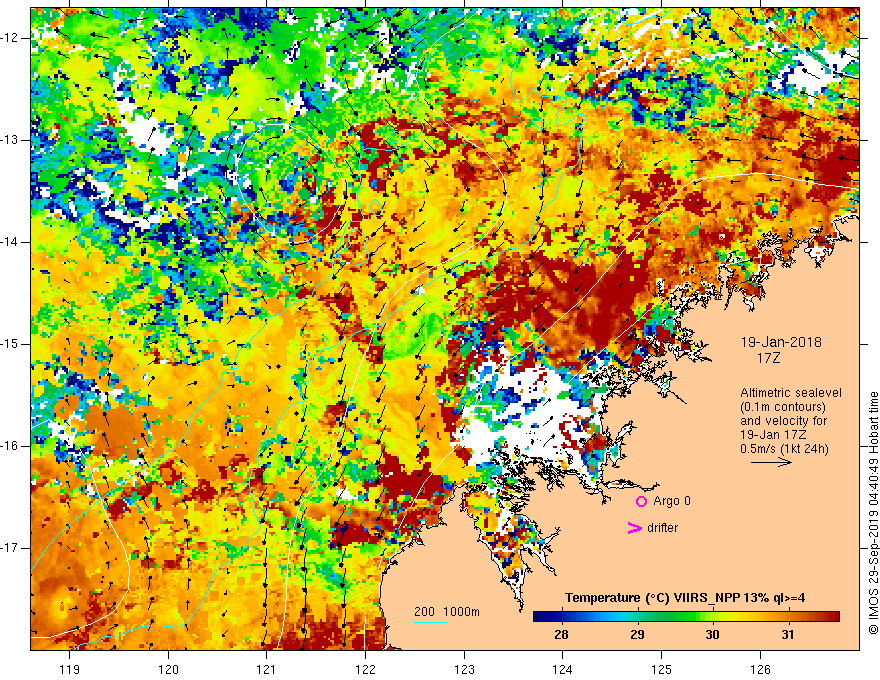Click '0.5m/s (1kt 24h)' scale text
Screen dimensions: 880x680
785,449
